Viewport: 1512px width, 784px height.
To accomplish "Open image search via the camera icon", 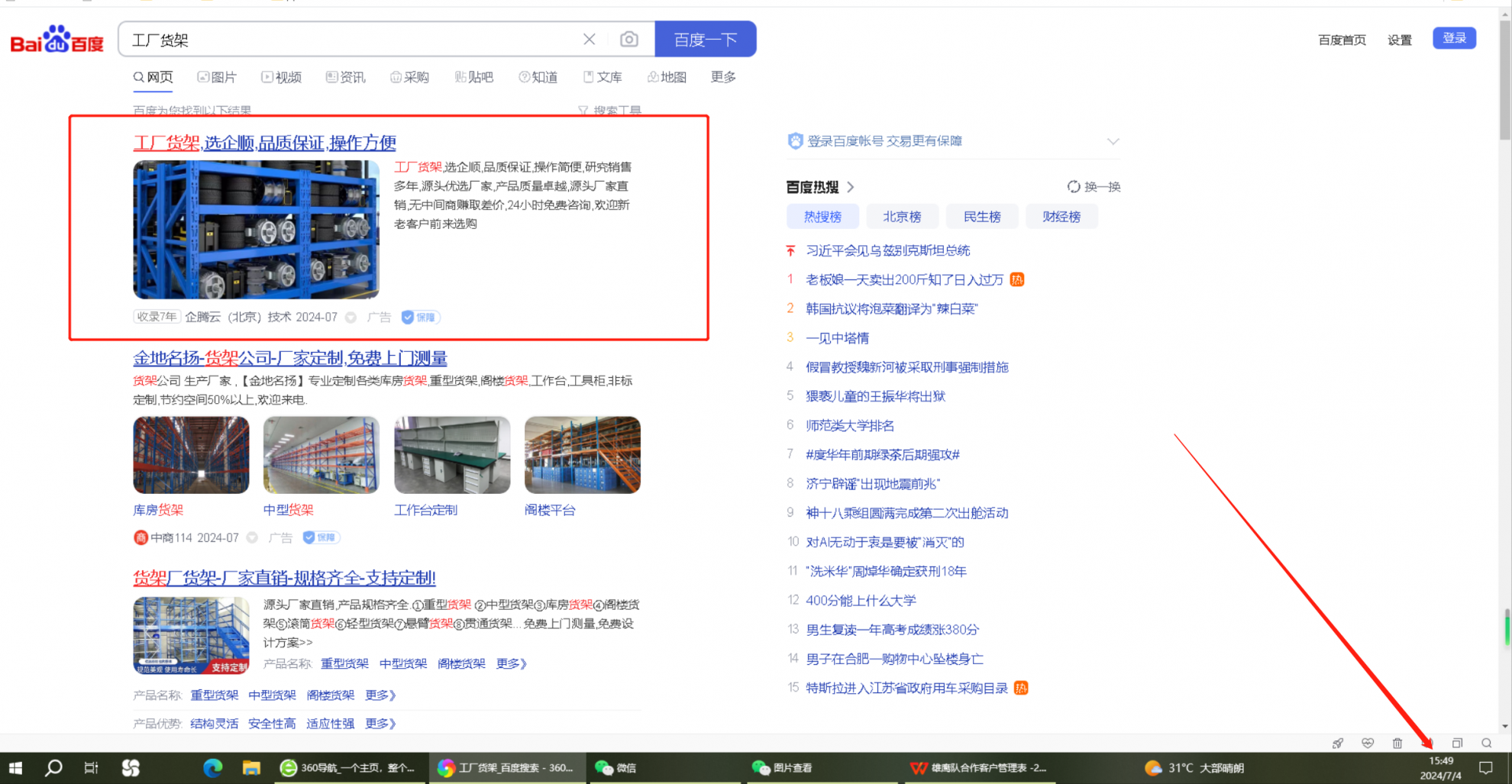I will point(628,39).
